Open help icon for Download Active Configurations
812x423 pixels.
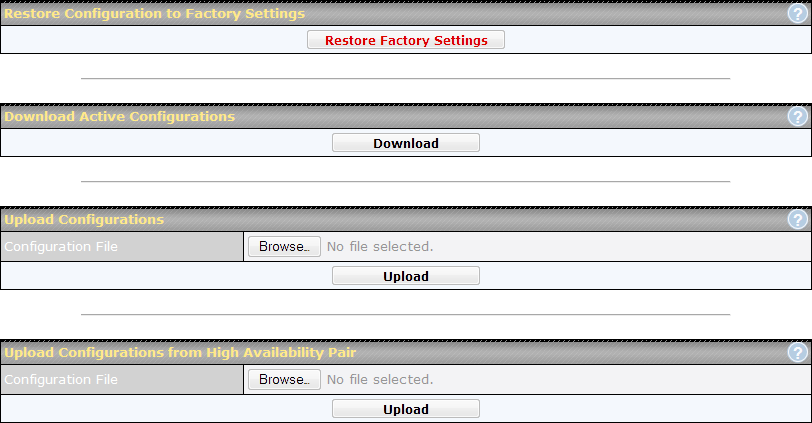(798, 116)
